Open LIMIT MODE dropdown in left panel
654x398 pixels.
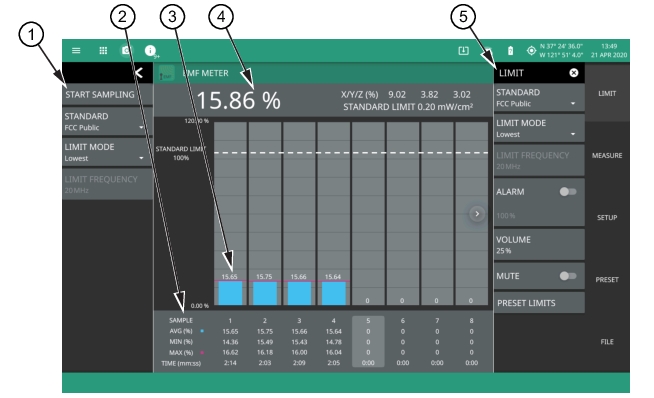[107, 152]
